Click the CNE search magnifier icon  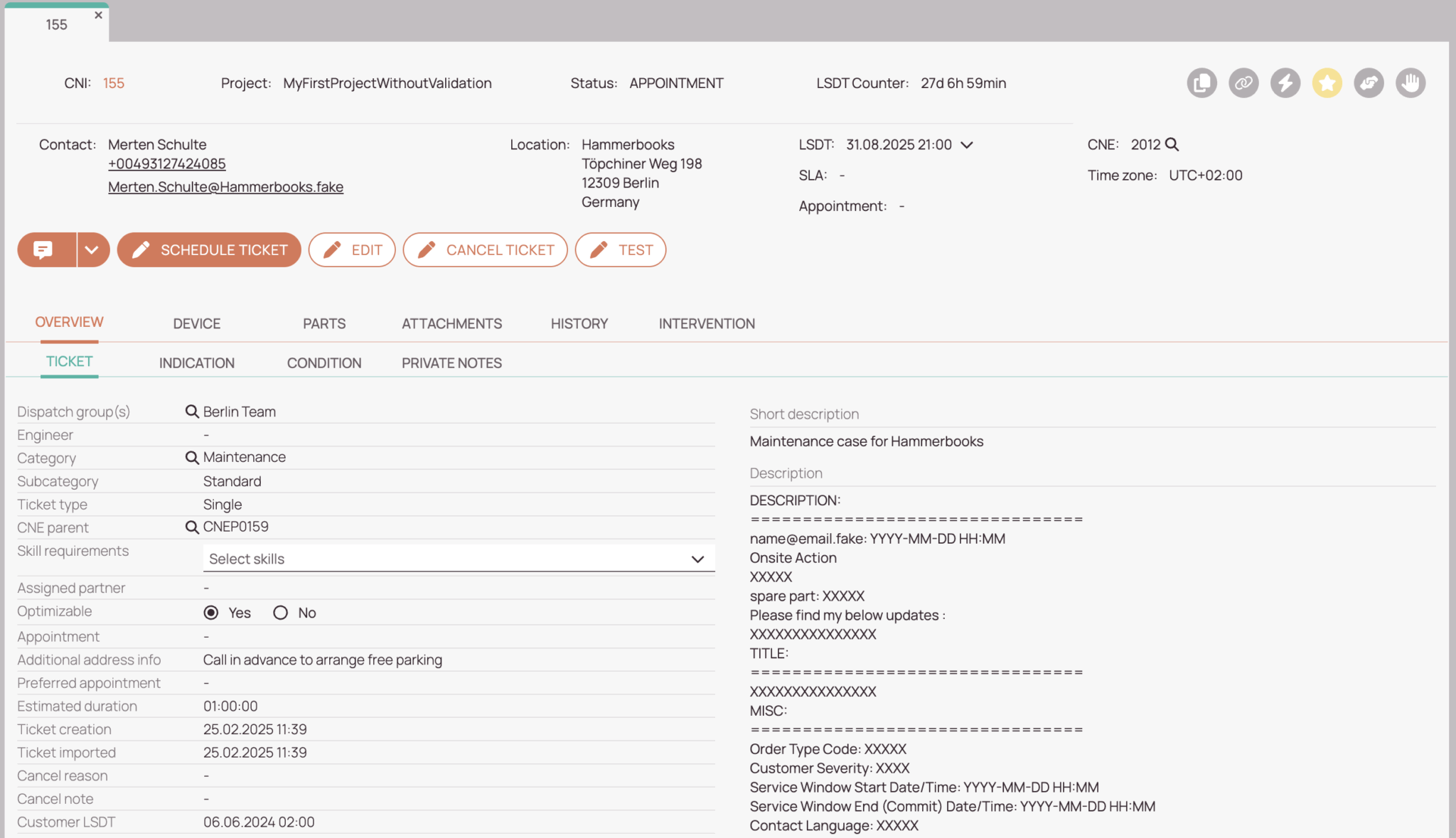1172,144
